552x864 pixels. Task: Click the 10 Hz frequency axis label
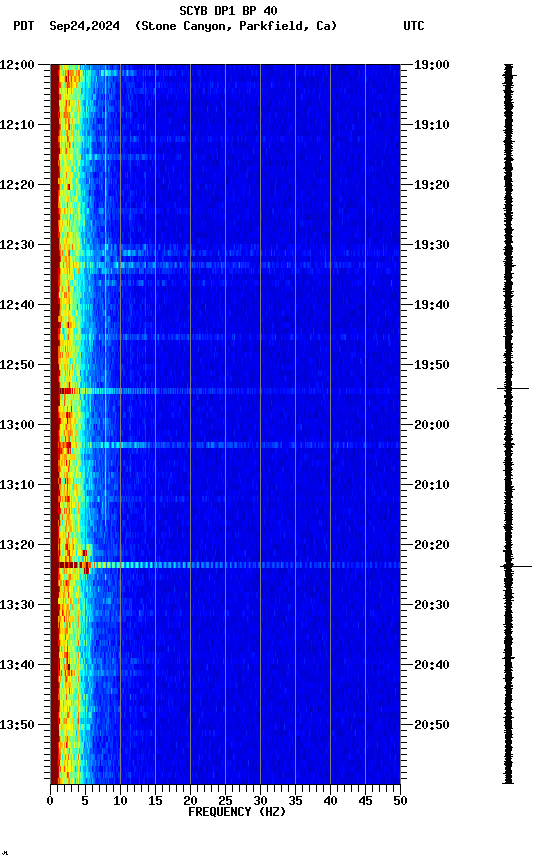coord(120,802)
